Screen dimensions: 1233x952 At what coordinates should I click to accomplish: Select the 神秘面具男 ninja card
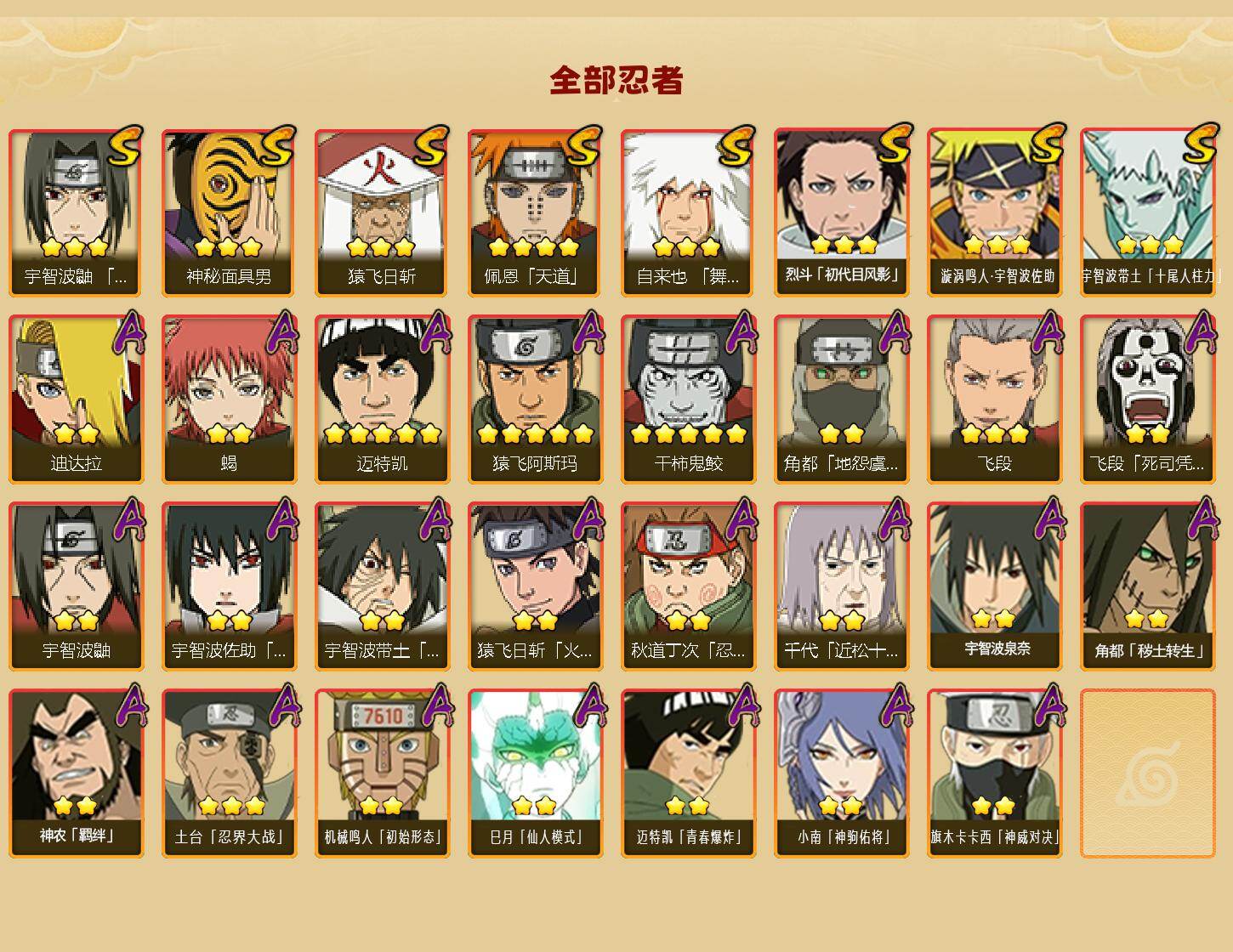pyautogui.click(x=229, y=212)
